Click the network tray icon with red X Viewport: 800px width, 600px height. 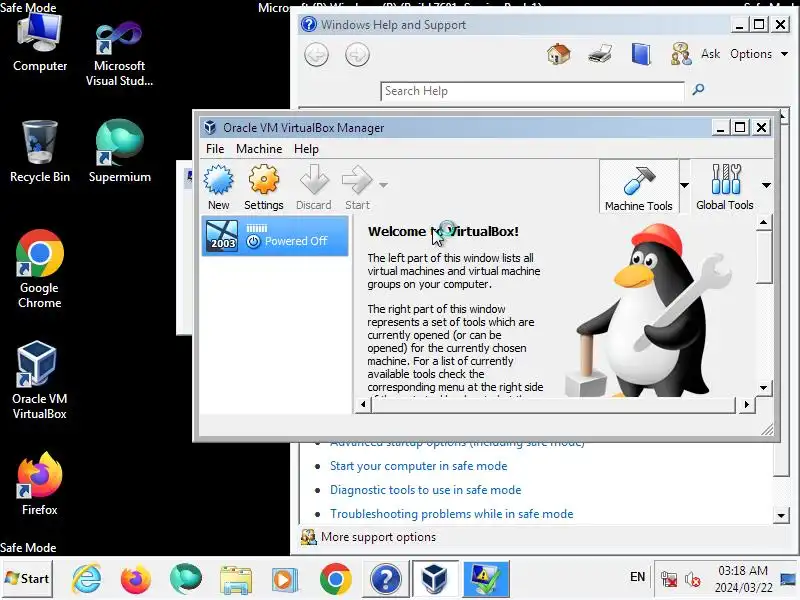(x=668, y=579)
